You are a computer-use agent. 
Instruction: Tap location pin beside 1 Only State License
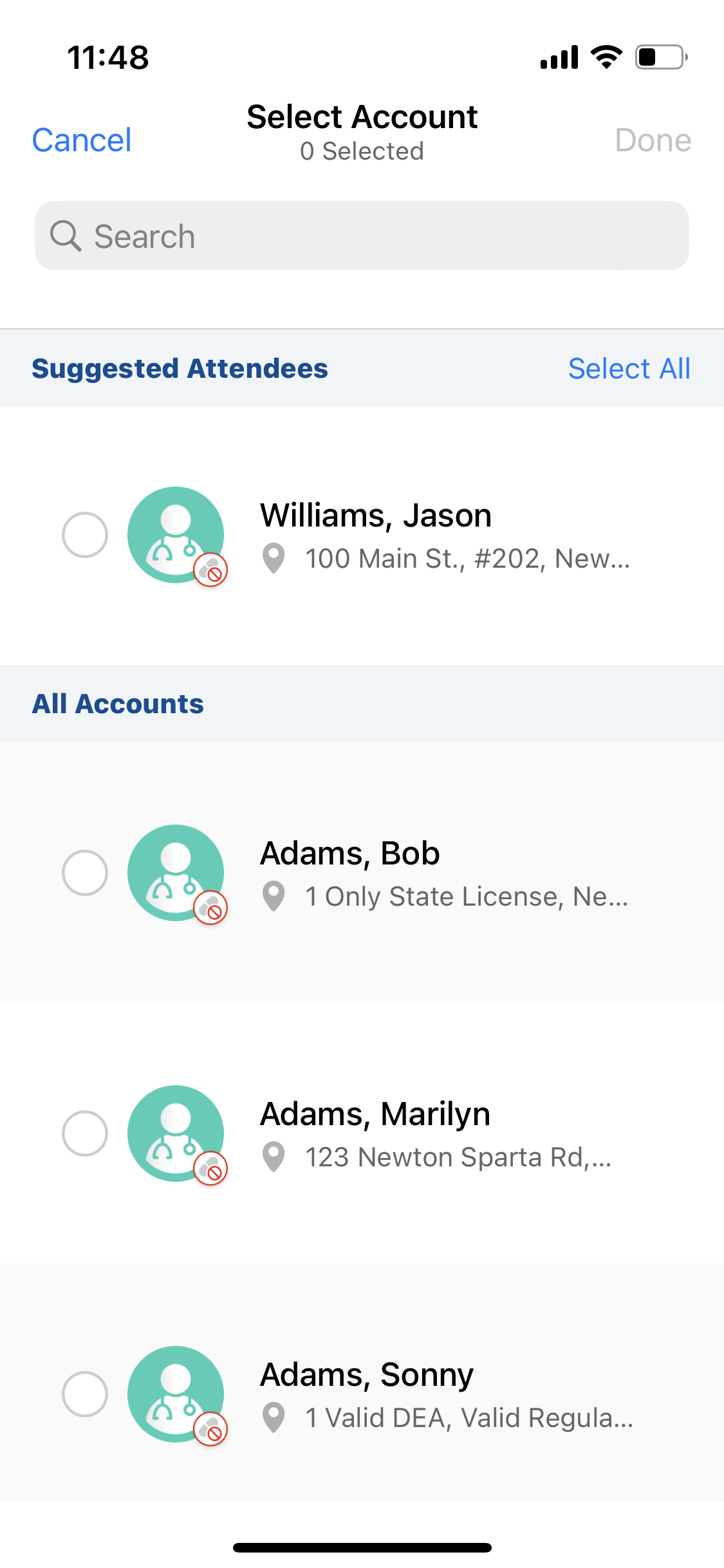274,896
